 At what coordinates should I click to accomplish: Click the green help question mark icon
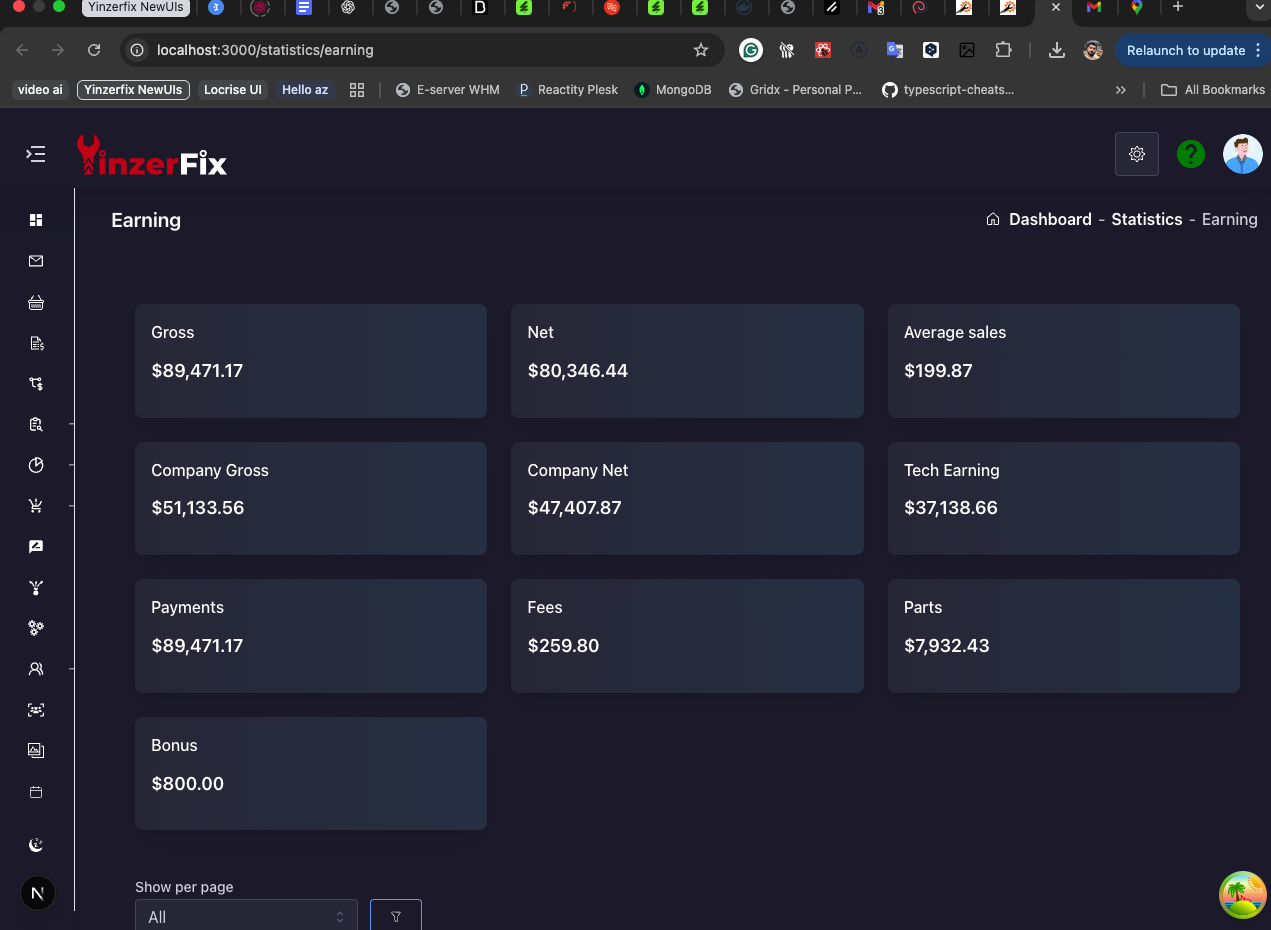[1190, 154]
